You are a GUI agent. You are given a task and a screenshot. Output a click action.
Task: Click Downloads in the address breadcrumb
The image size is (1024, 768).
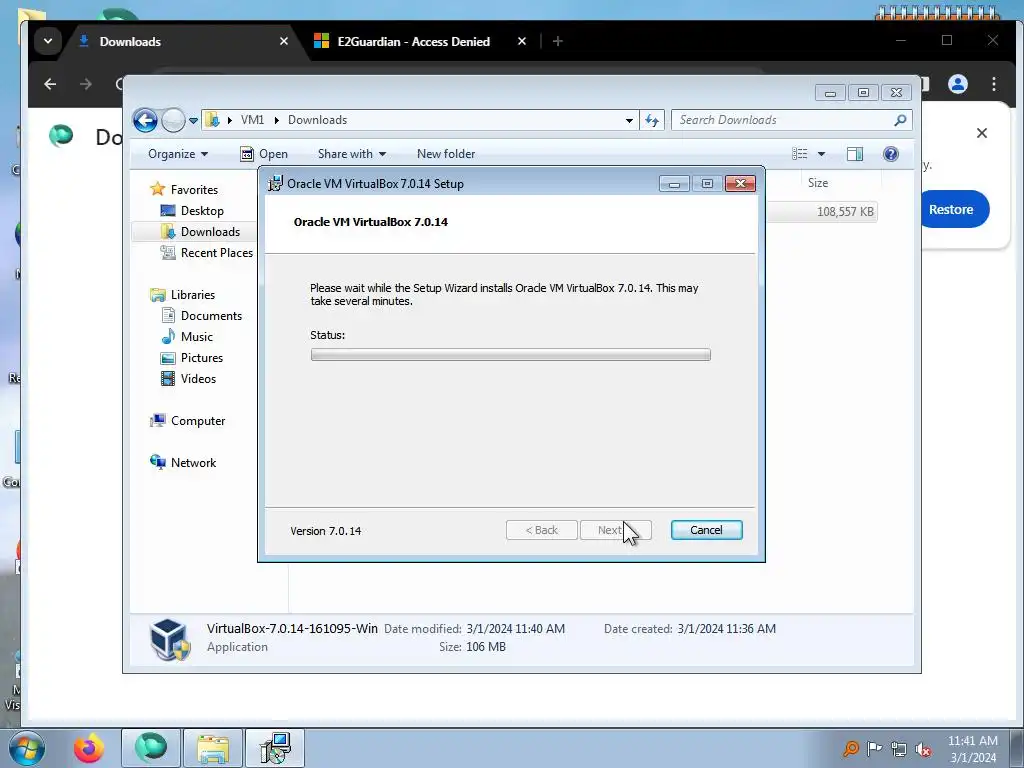tap(317, 120)
